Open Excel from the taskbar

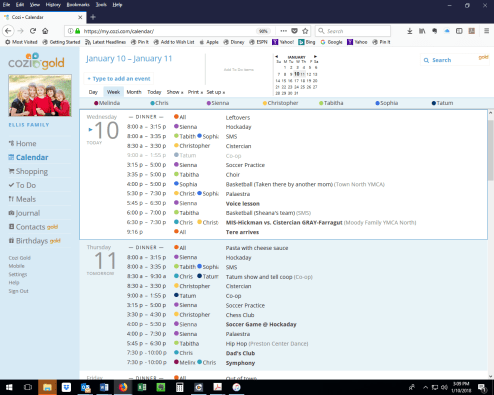click(x=142, y=387)
